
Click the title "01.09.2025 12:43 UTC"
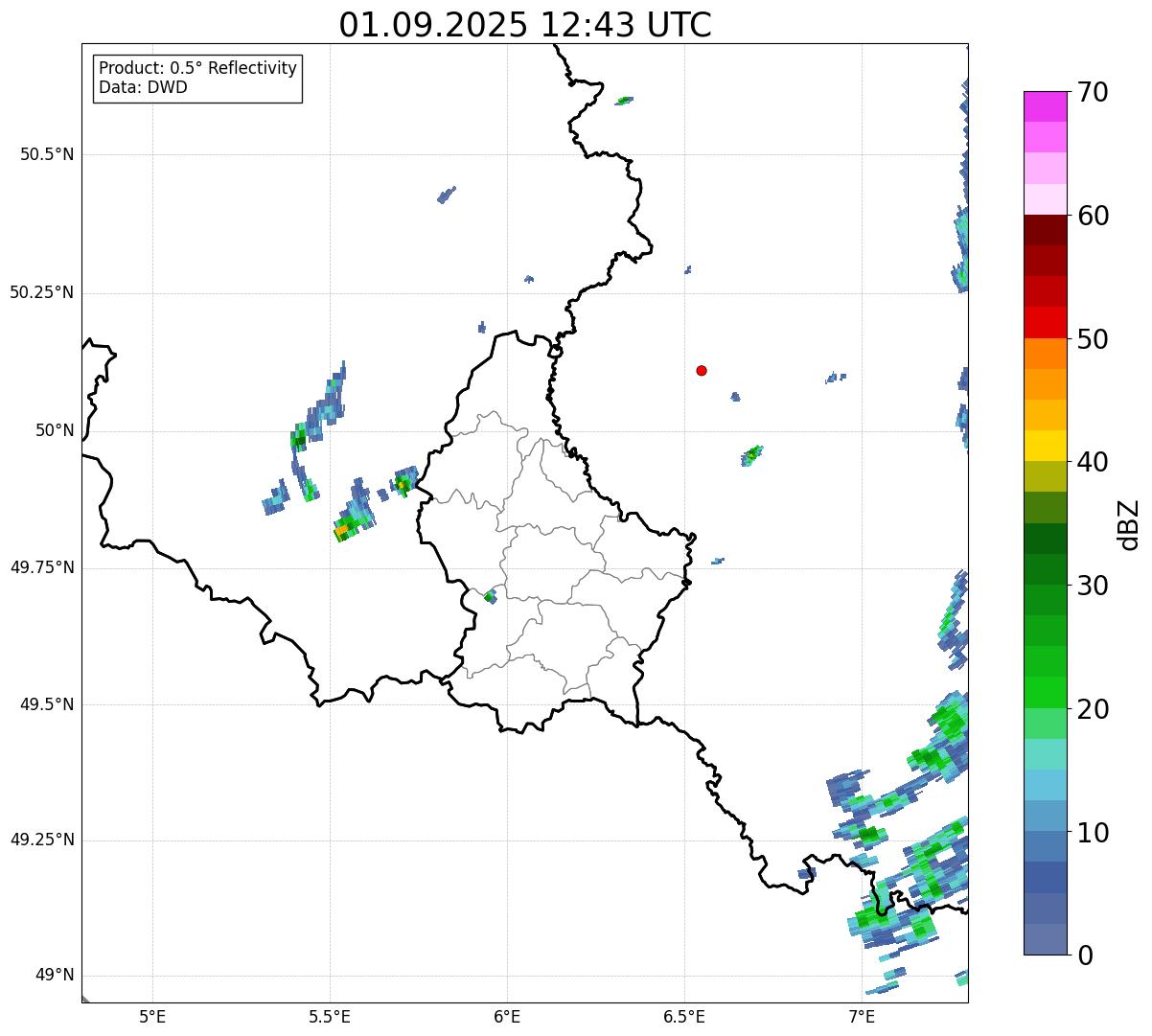525,25
